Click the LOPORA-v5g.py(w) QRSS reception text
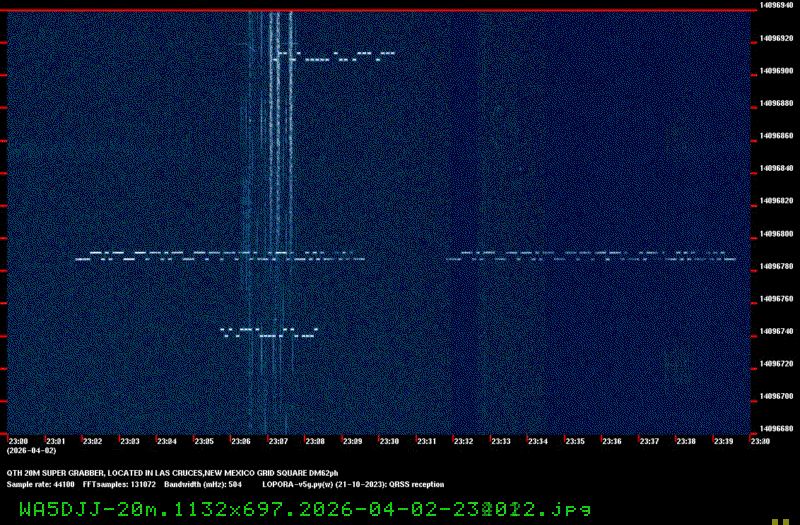The image size is (800, 525). tap(353, 485)
